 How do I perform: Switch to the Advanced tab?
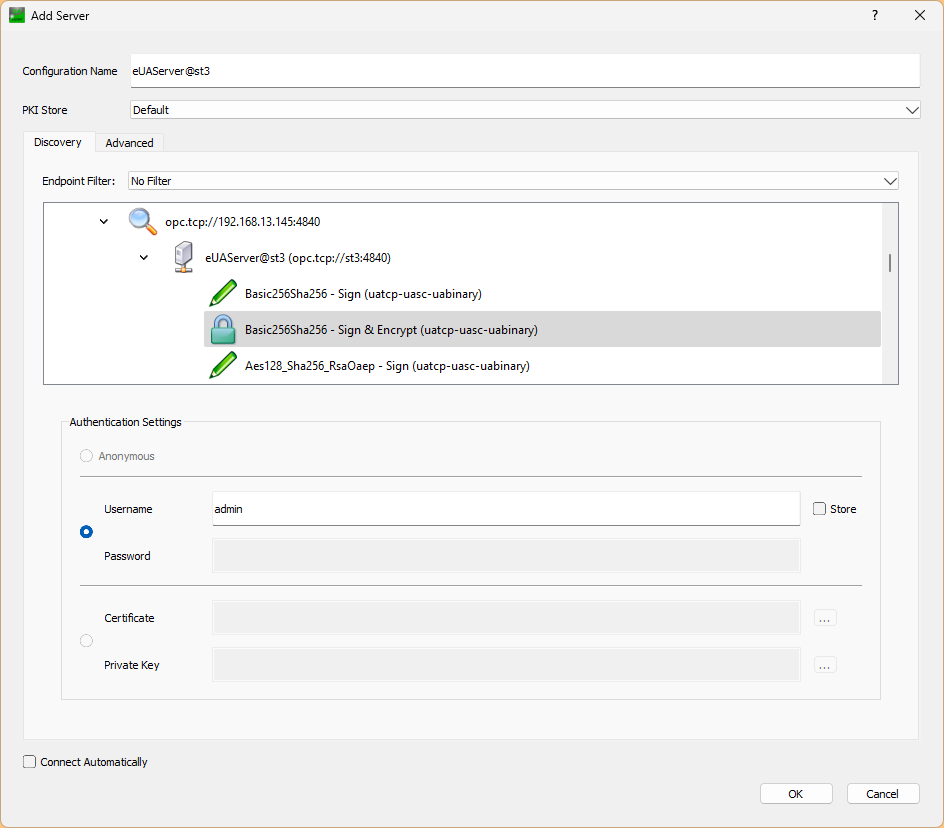(x=129, y=143)
